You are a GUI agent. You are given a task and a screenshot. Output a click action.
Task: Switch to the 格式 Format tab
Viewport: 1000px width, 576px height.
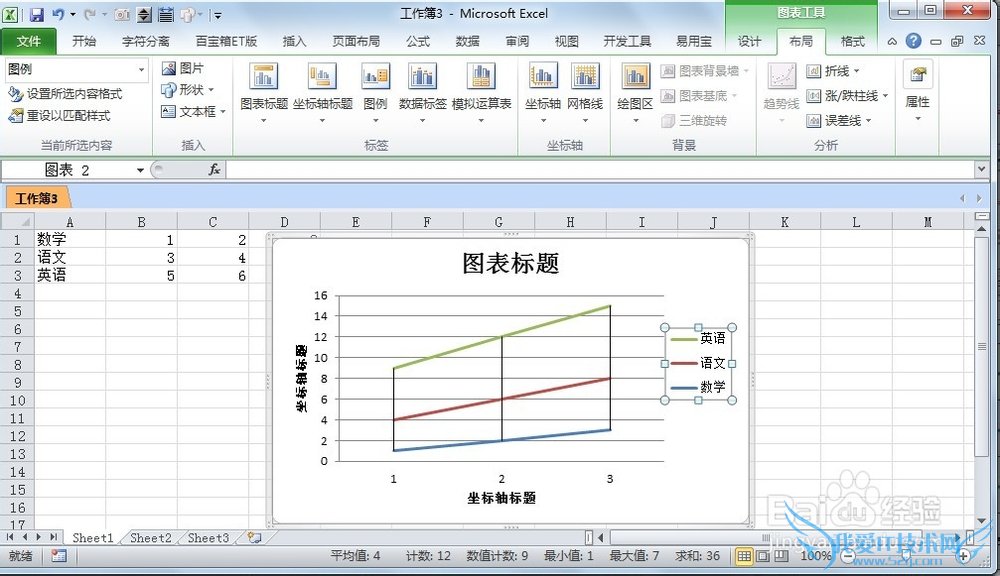coord(853,41)
